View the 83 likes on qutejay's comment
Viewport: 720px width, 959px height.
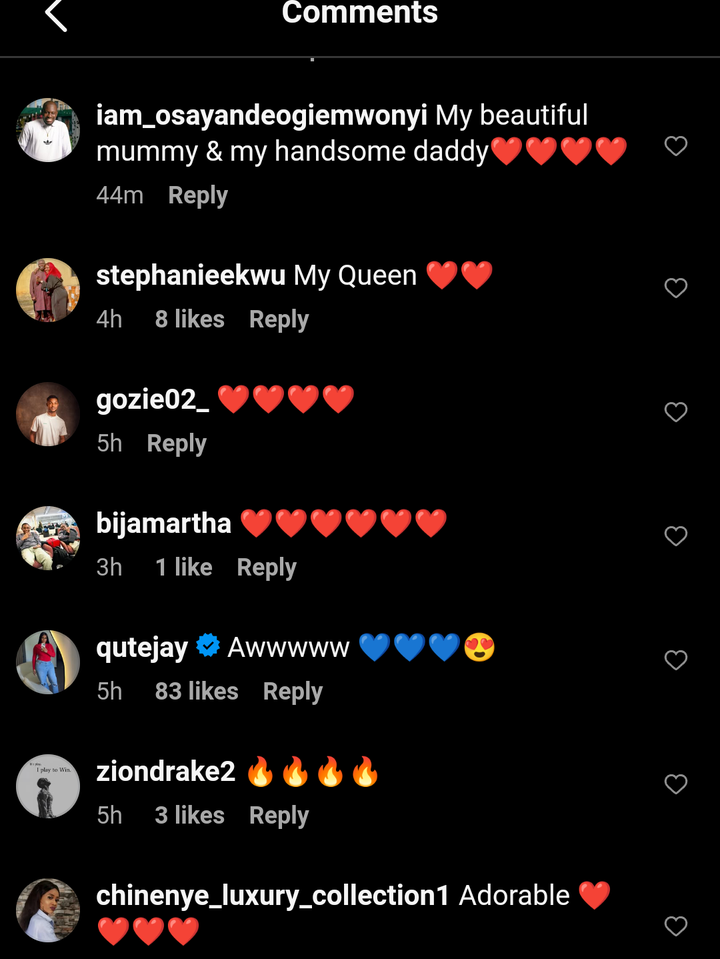[x=196, y=691]
